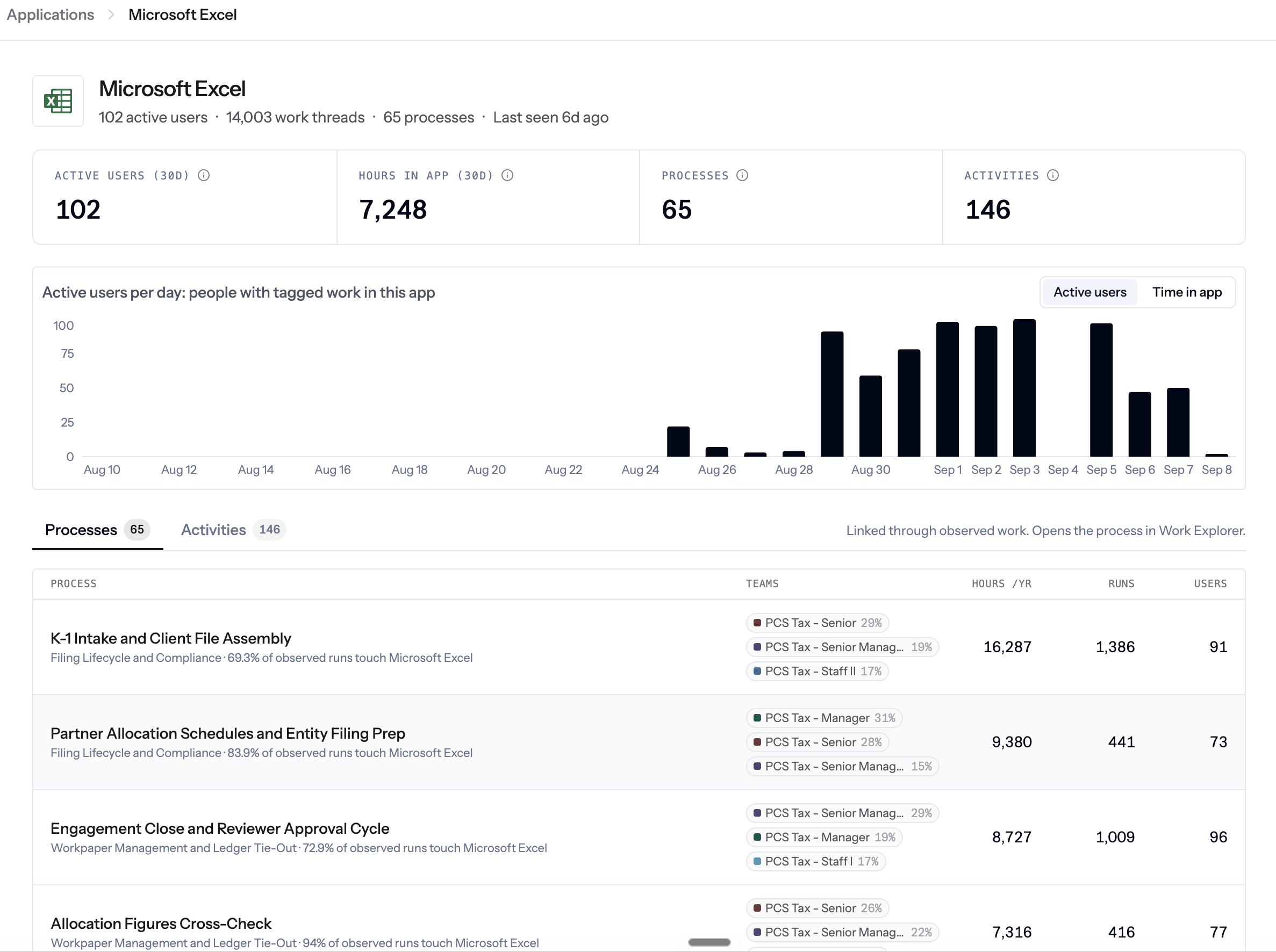
Task: Sort by the PROCESS column header
Action: (74, 584)
